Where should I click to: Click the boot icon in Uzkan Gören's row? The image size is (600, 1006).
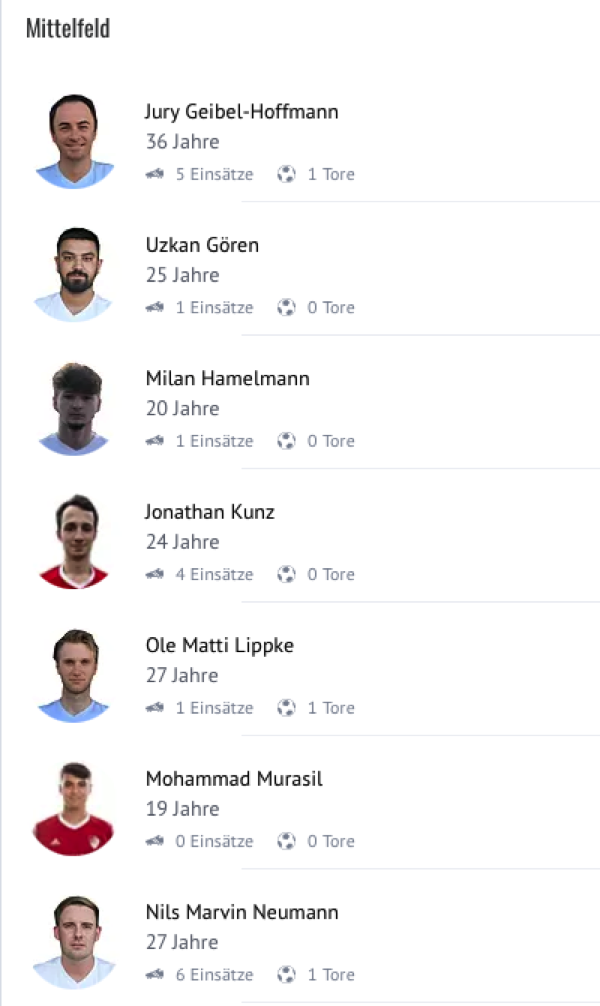coord(154,307)
